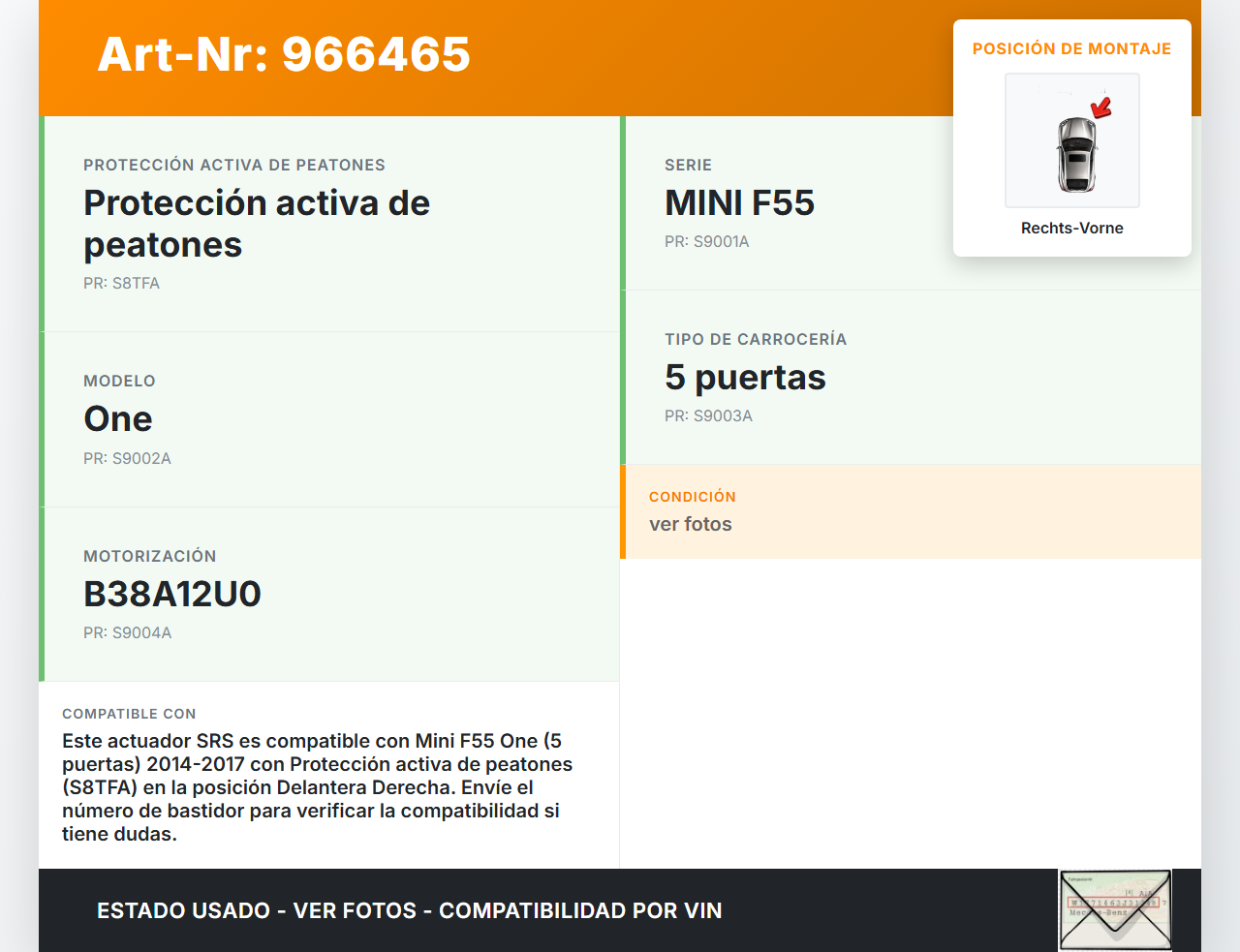1240x952 pixels.
Task: Select the Art-Nr: 966465 heading
Action: click(x=284, y=54)
